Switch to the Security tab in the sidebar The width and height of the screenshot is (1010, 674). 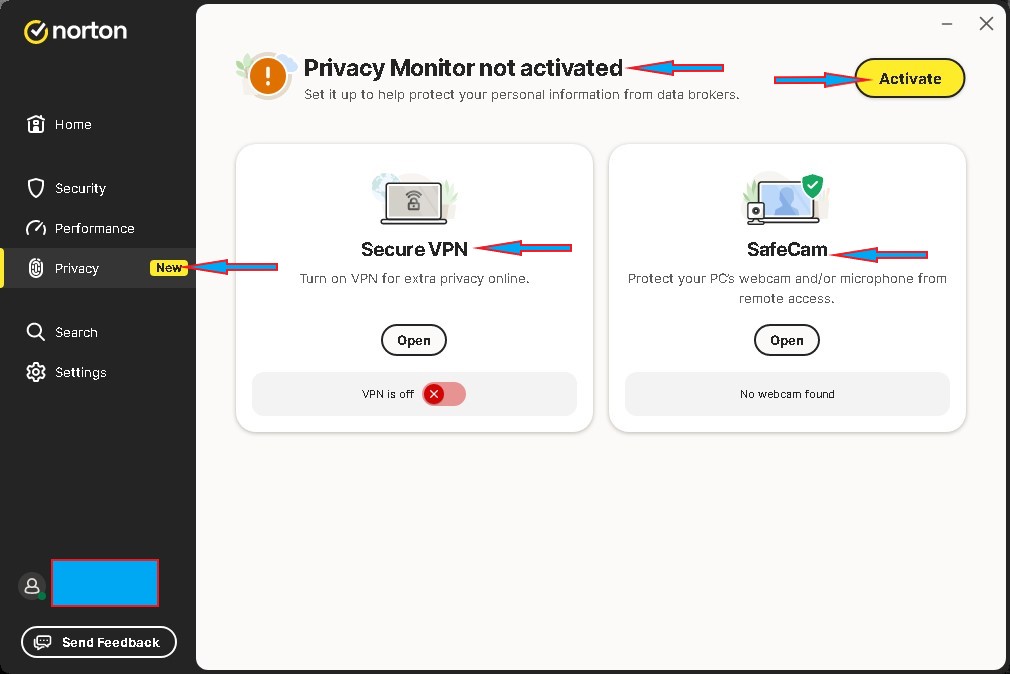(82, 187)
